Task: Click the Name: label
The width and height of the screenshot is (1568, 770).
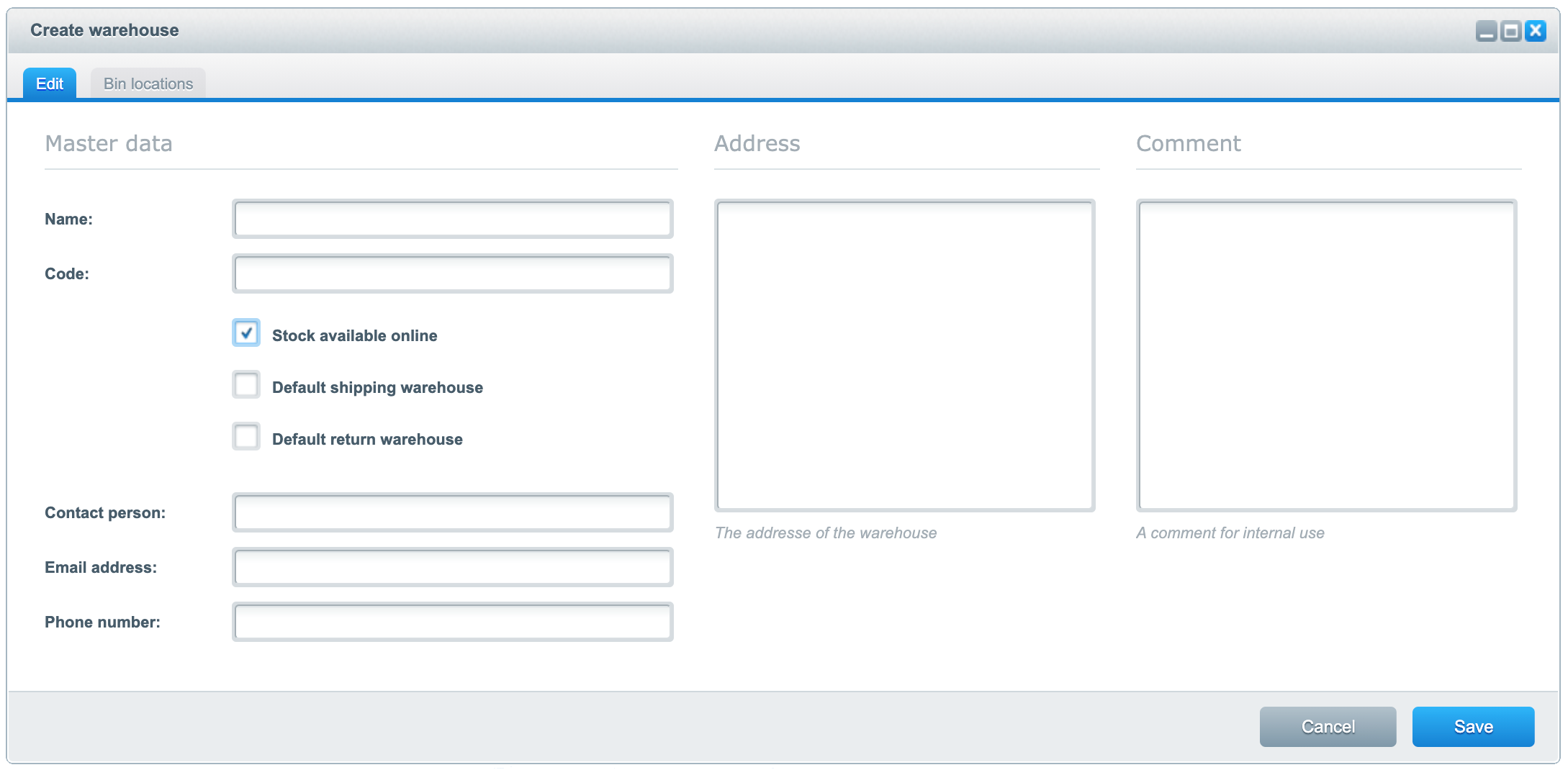Action: tap(69, 219)
